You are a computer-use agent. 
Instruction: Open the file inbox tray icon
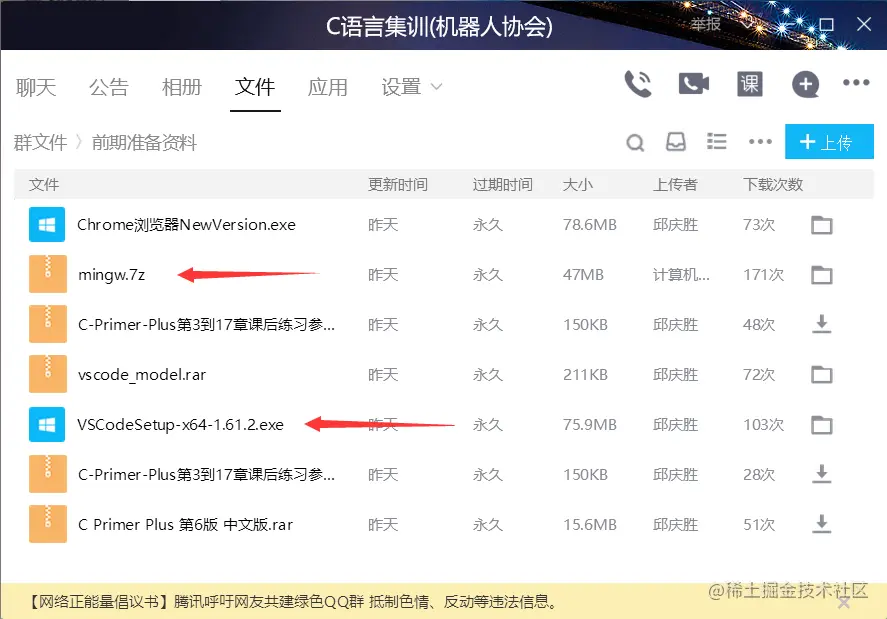[675, 141]
